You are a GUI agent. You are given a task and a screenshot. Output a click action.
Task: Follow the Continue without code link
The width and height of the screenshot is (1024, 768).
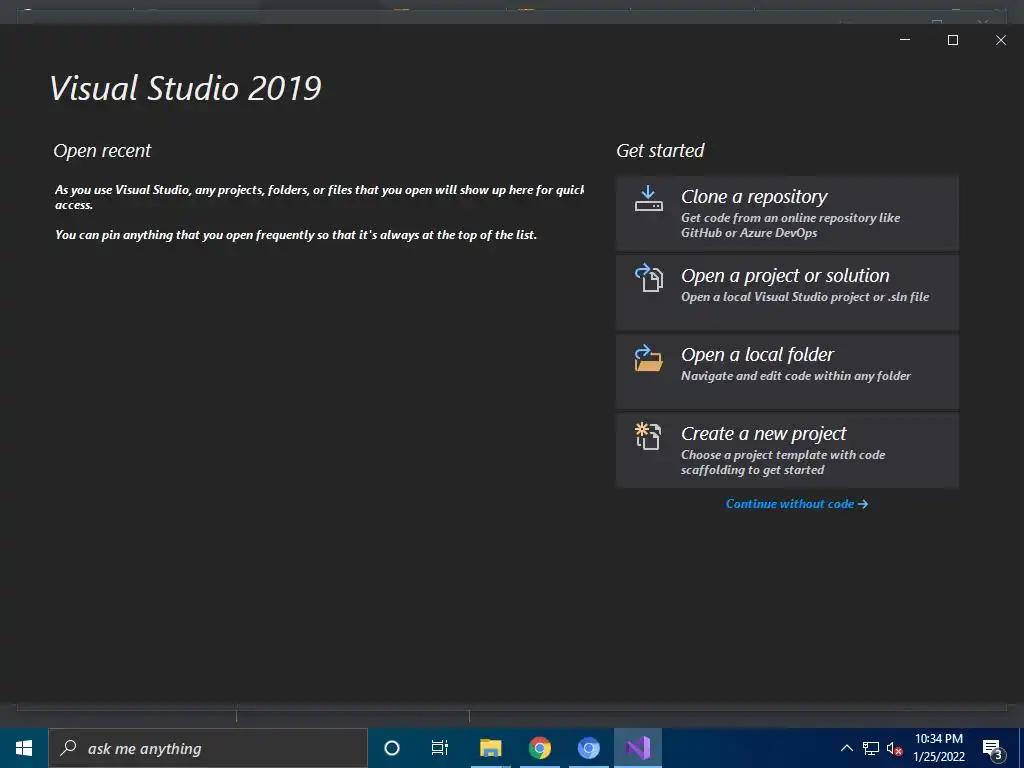797,504
